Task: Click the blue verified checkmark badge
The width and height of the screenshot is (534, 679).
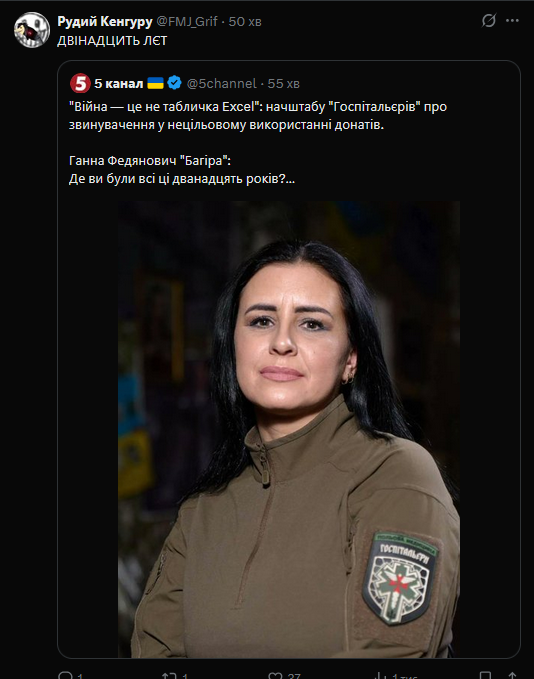Action: coord(174,82)
